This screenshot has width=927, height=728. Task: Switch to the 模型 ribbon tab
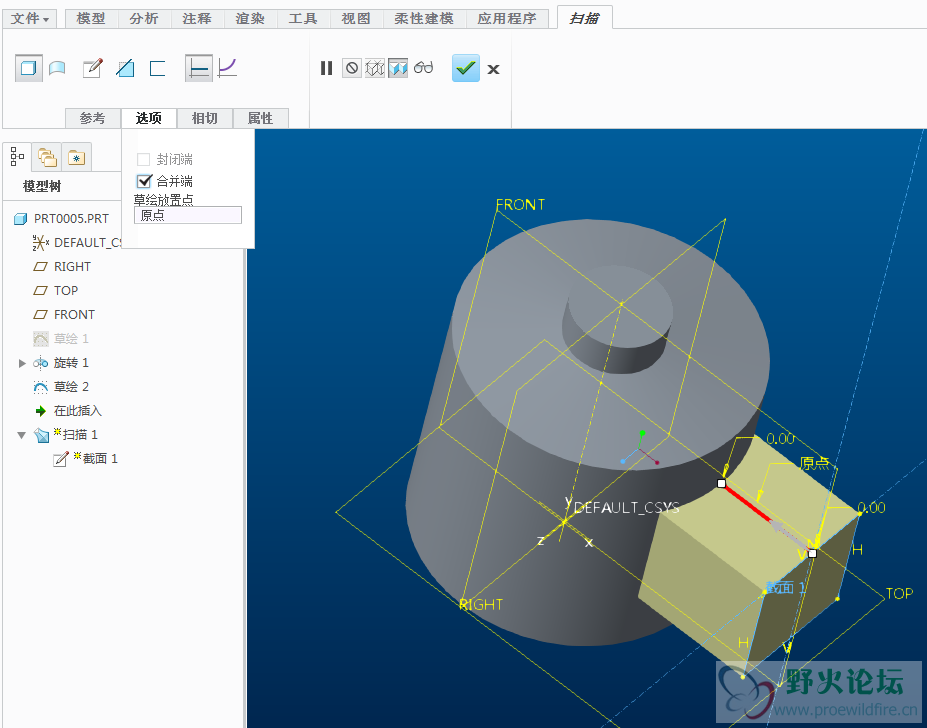(x=91, y=19)
